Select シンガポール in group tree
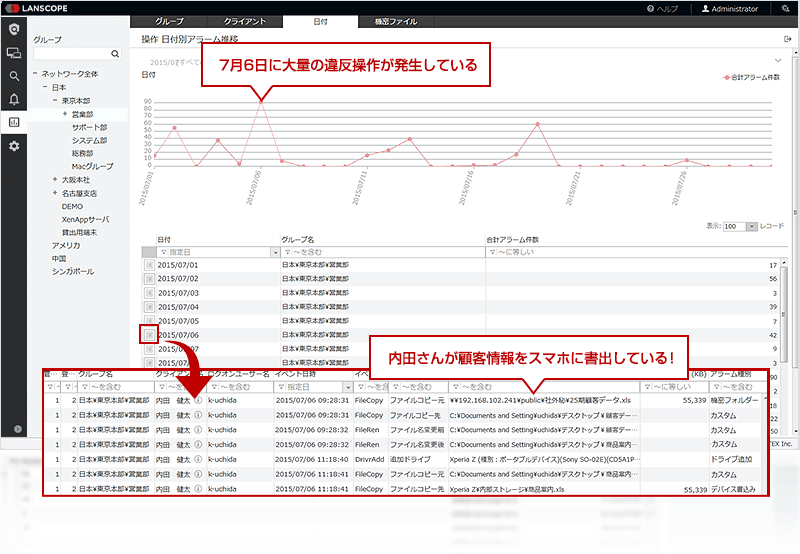The height and width of the screenshot is (554, 800). [72, 271]
